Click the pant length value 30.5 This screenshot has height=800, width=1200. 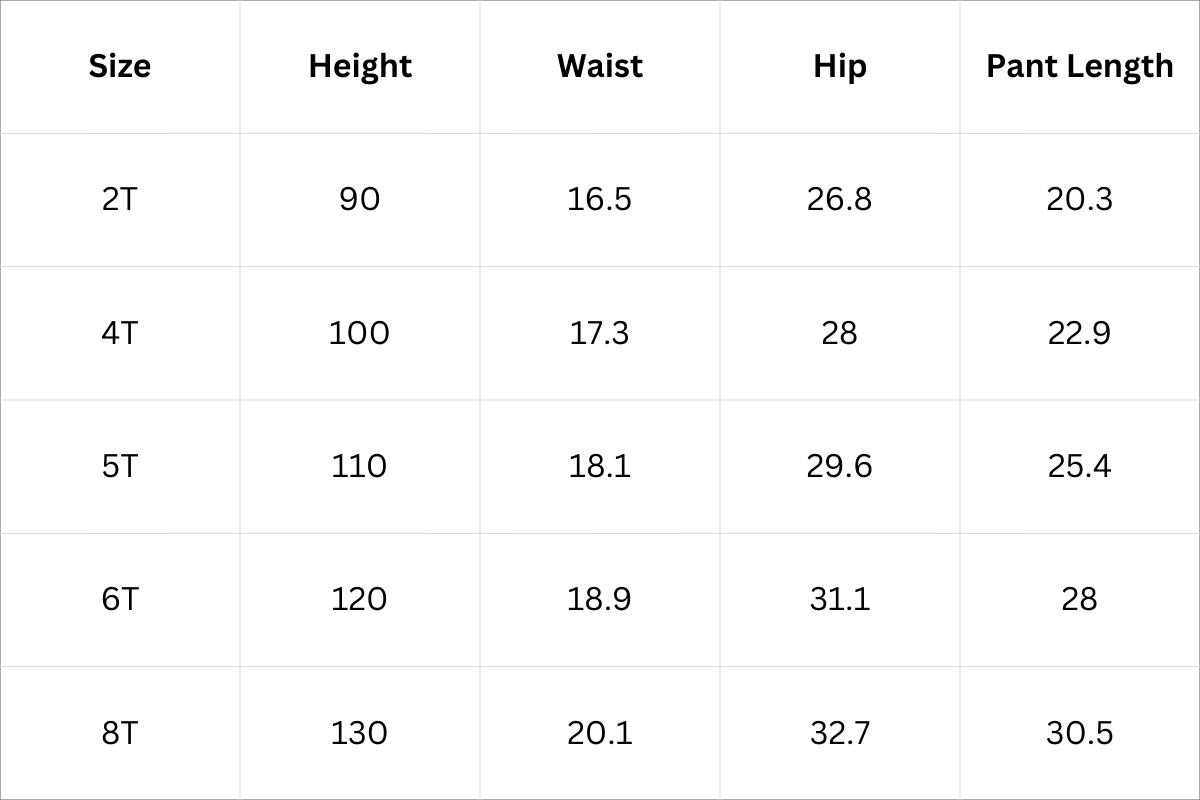1079,733
